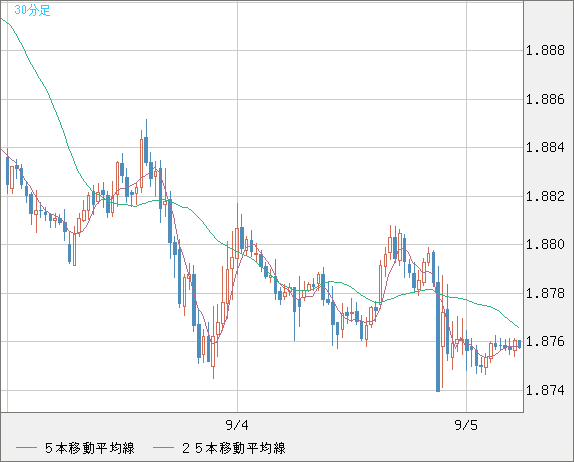Image resolution: width=574 pixels, height=462 pixels.
Task: Click the 1.880 price axis label
Action: point(545,245)
